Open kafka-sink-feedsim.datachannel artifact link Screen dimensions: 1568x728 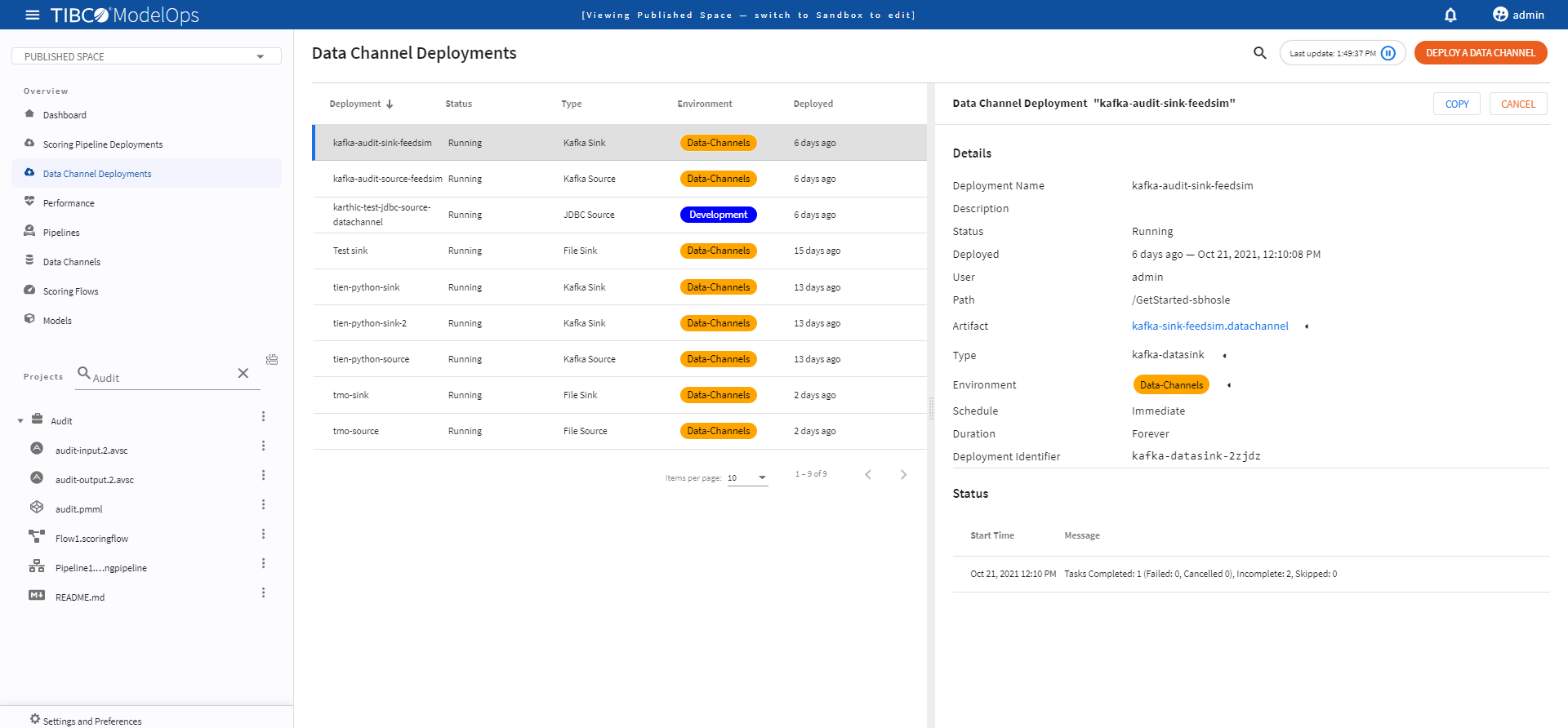click(x=1209, y=326)
